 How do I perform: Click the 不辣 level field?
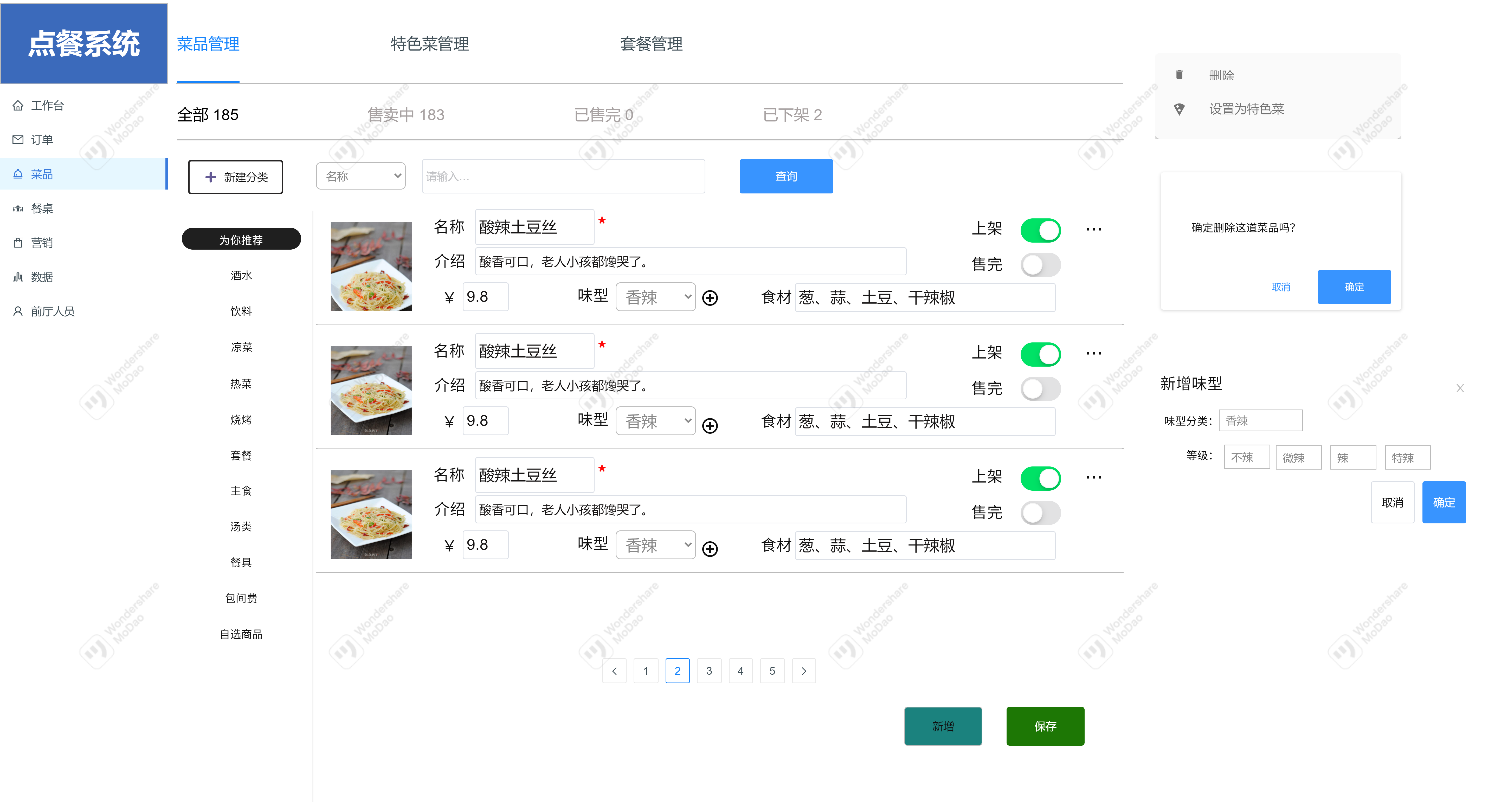coord(1247,457)
